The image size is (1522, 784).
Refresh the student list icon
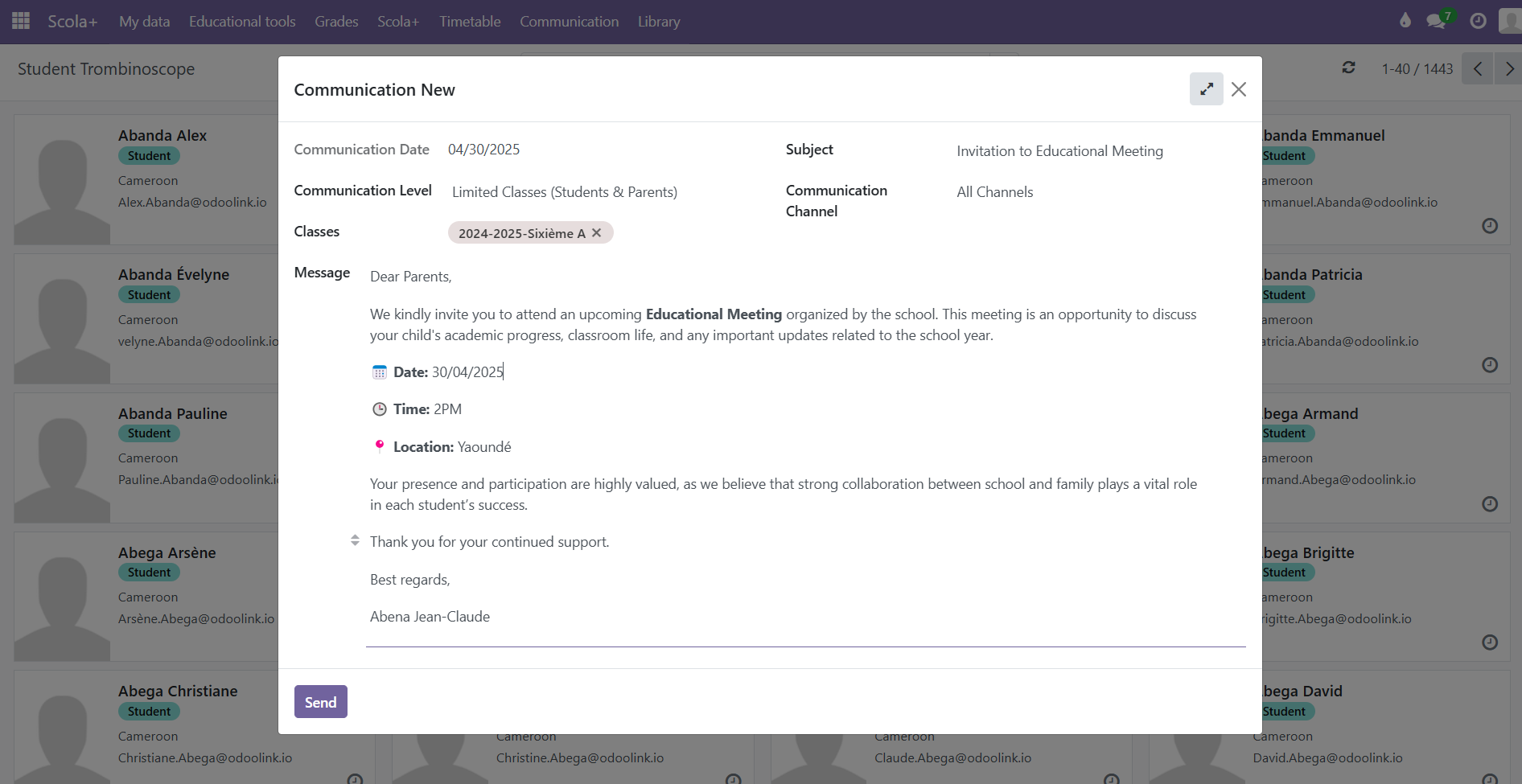(1349, 68)
